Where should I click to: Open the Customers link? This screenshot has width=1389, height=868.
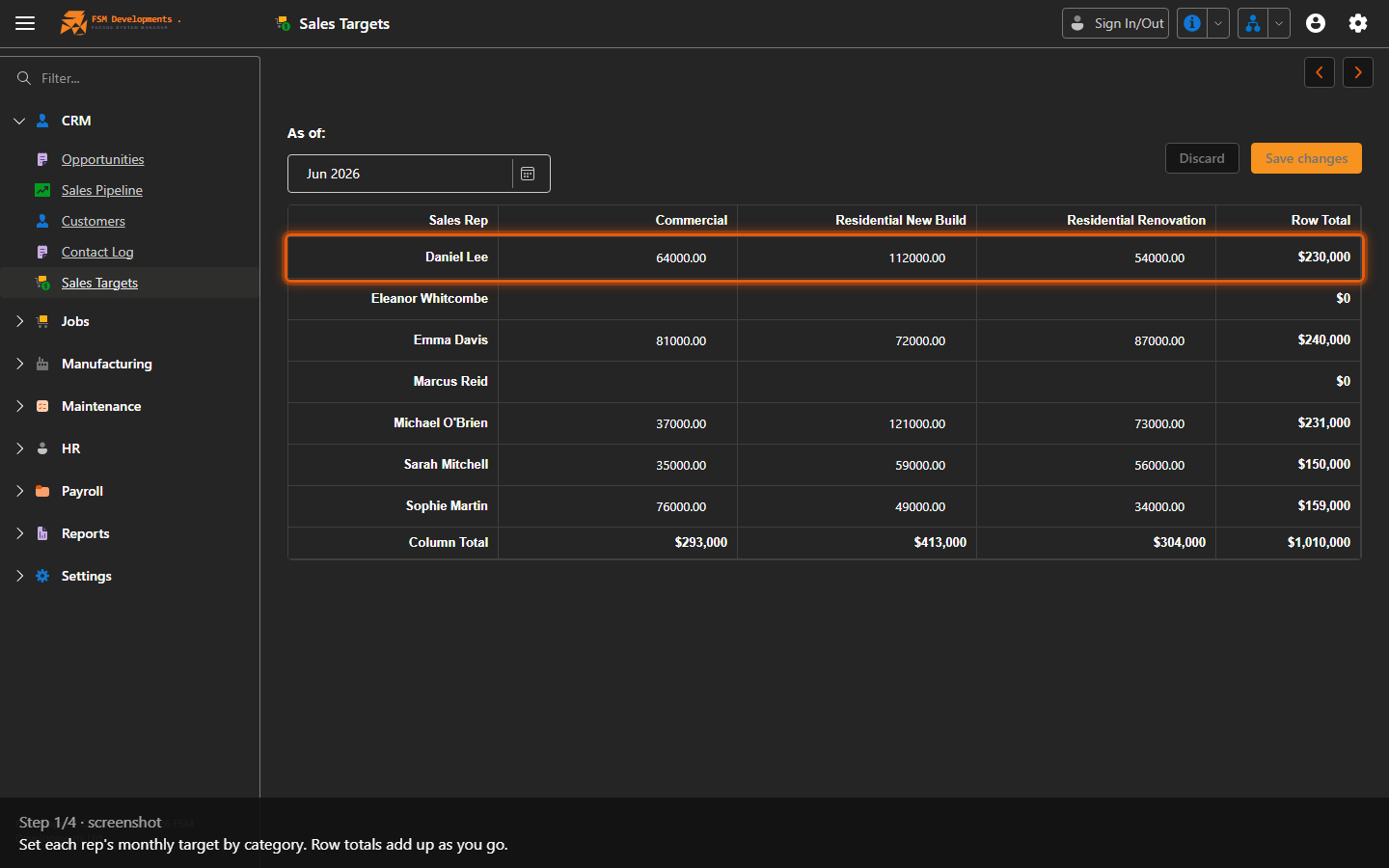[93, 221]
